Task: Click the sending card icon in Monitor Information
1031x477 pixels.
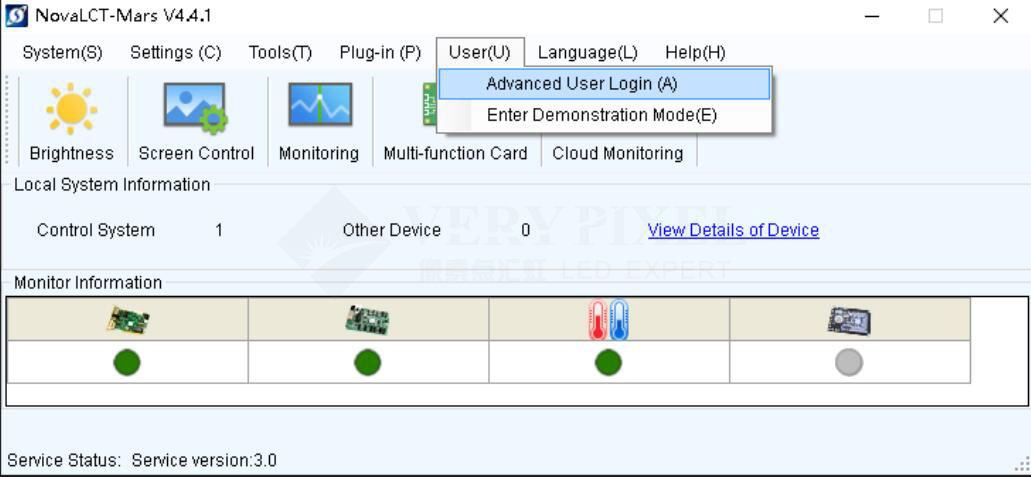Action: point(128,320)
